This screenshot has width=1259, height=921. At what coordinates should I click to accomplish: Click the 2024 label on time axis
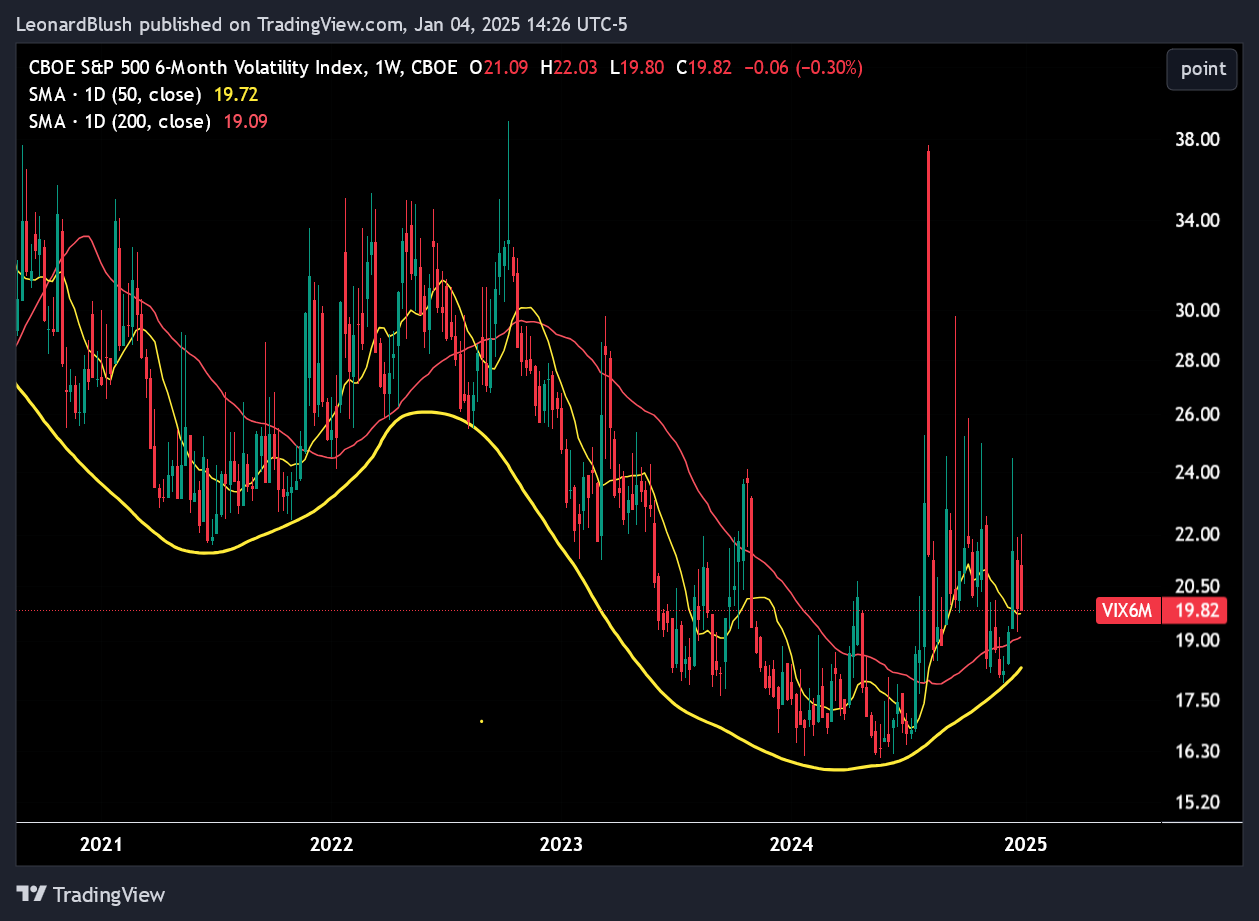[791, 844]
